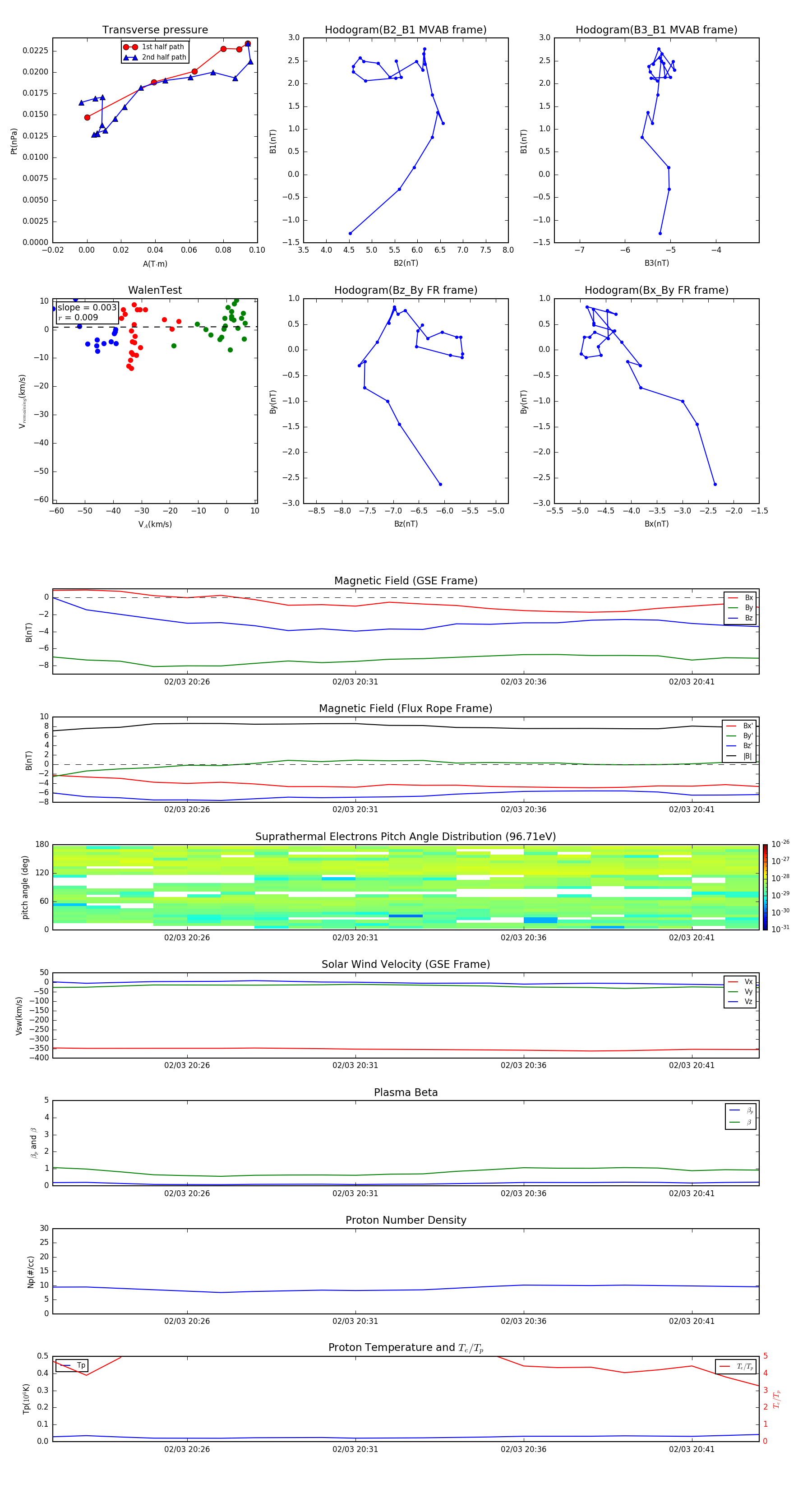Screen dimensions: 812x1489
Task: Select the Vx entry in the velocity legend
Action: pos(740,981)
